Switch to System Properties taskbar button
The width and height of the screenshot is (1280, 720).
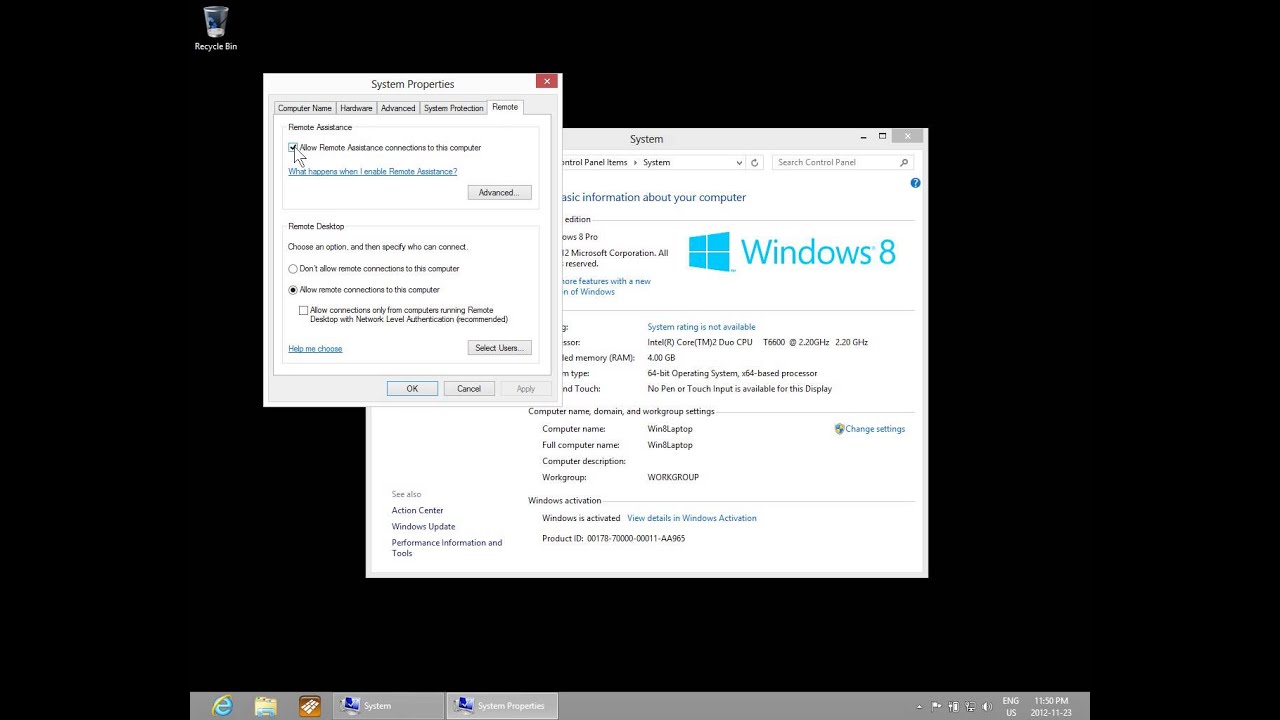coord(502,706)
